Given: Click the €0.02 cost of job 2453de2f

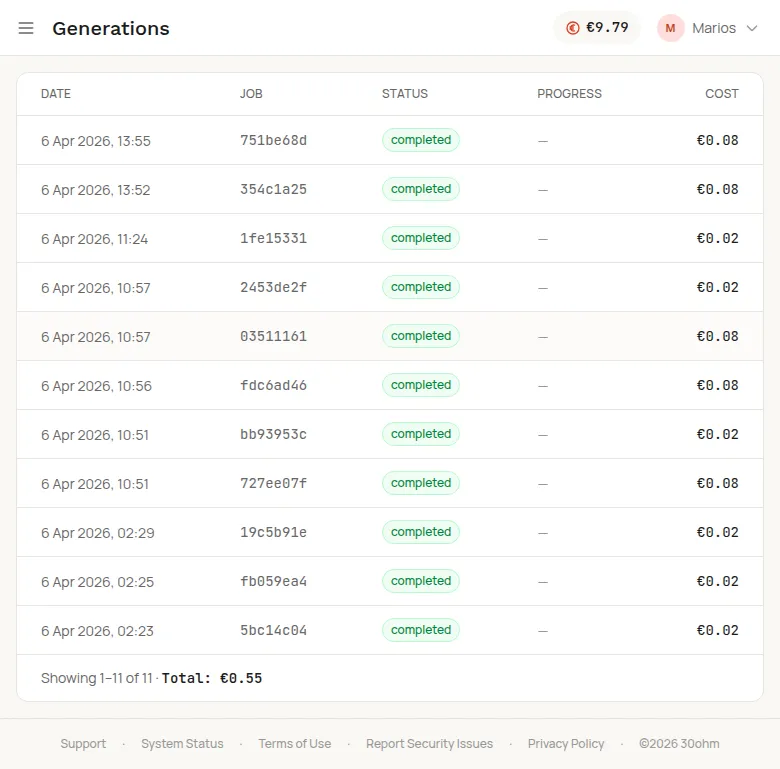Looking at the screenshot, I should pos(717,288).
